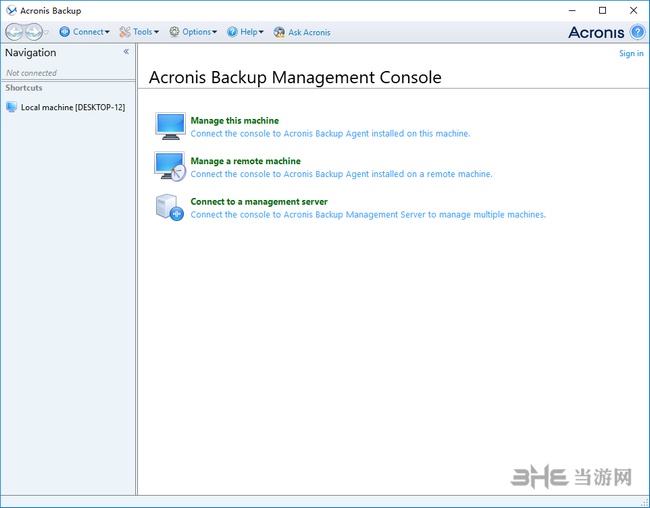The image size is (650, 508).
Task: Click the management server icon
Action: pyautogui.click(x=170, y=207)
